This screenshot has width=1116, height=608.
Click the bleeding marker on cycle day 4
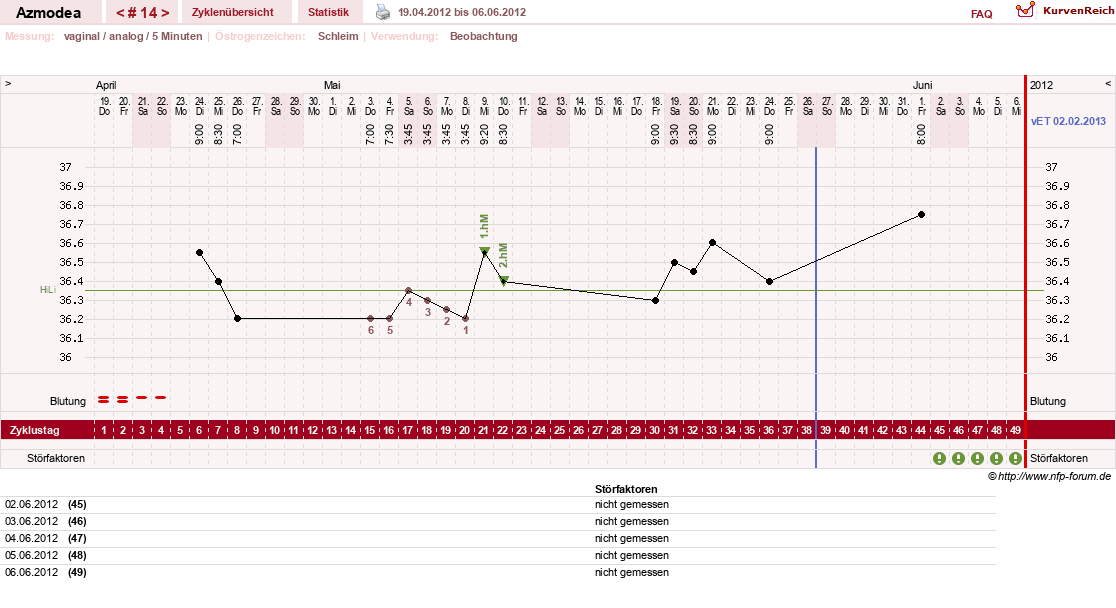point(161,397)
